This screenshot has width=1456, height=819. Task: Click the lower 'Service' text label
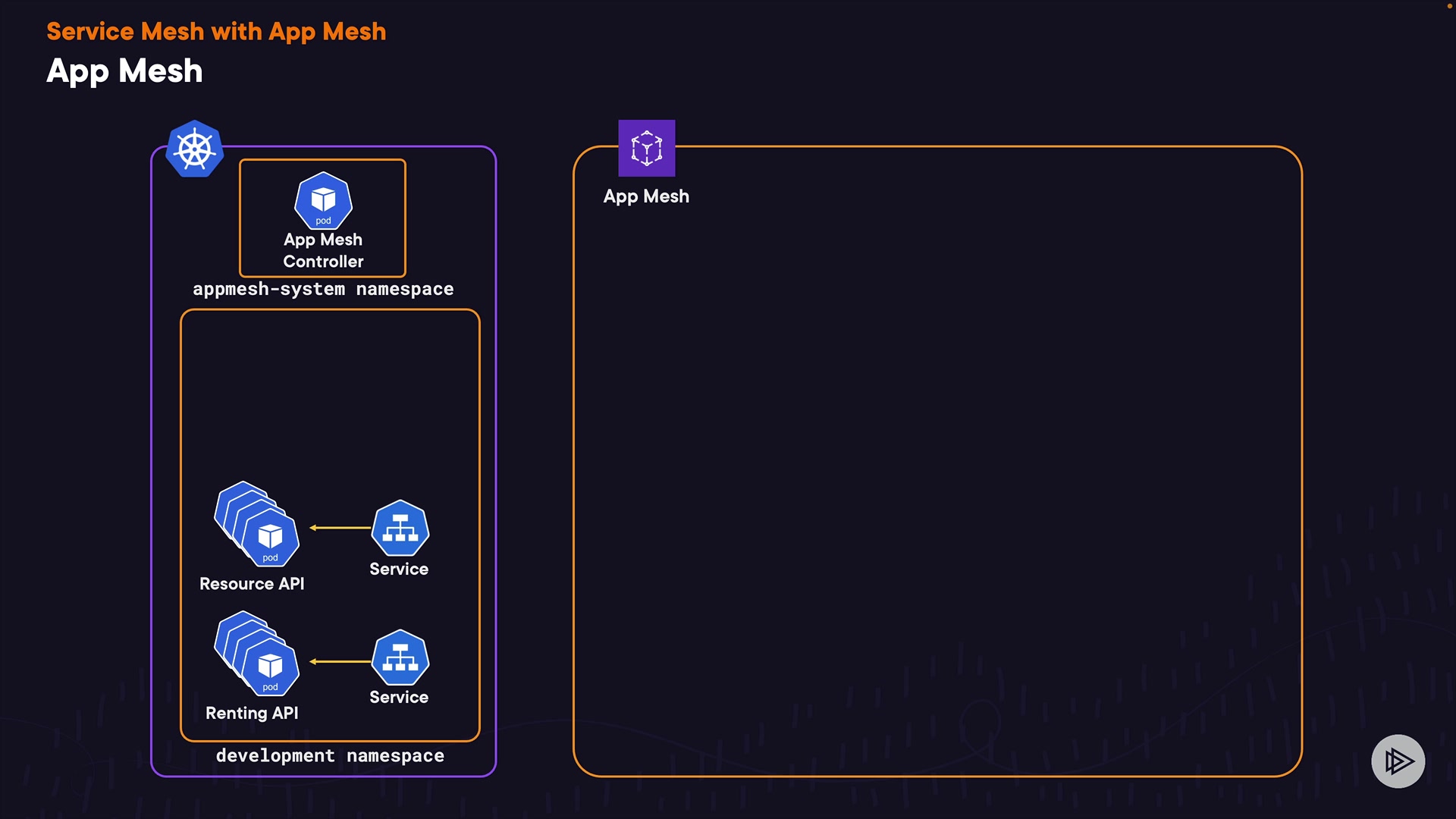[x=399, y=697]
